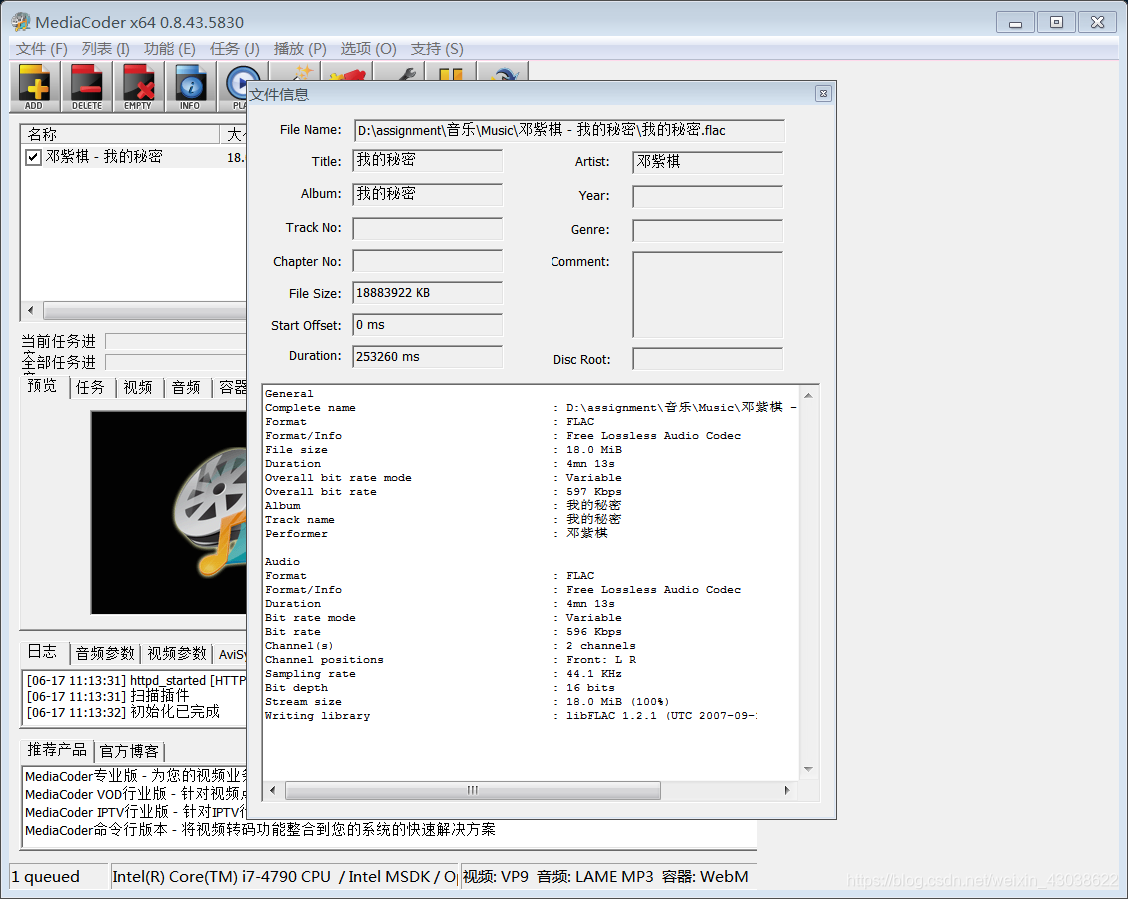
Task: Open the 支持 (S) menu
Action: tap(437, 49)
